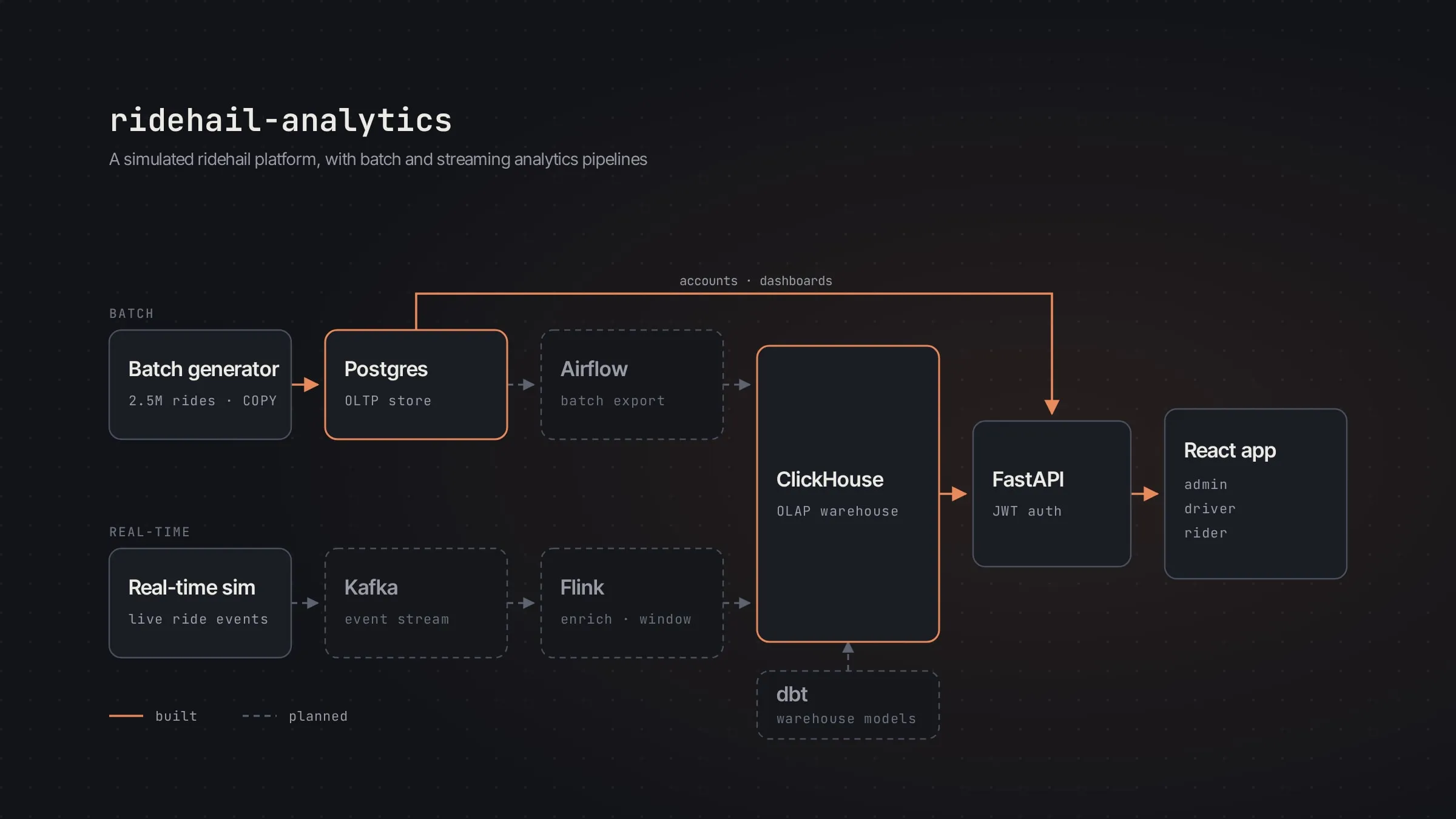The height and width of the screenshot is (819, 1456).
Task: Click the orange arrowhead pointing down into FastAPI
Action: (1052, 407)
